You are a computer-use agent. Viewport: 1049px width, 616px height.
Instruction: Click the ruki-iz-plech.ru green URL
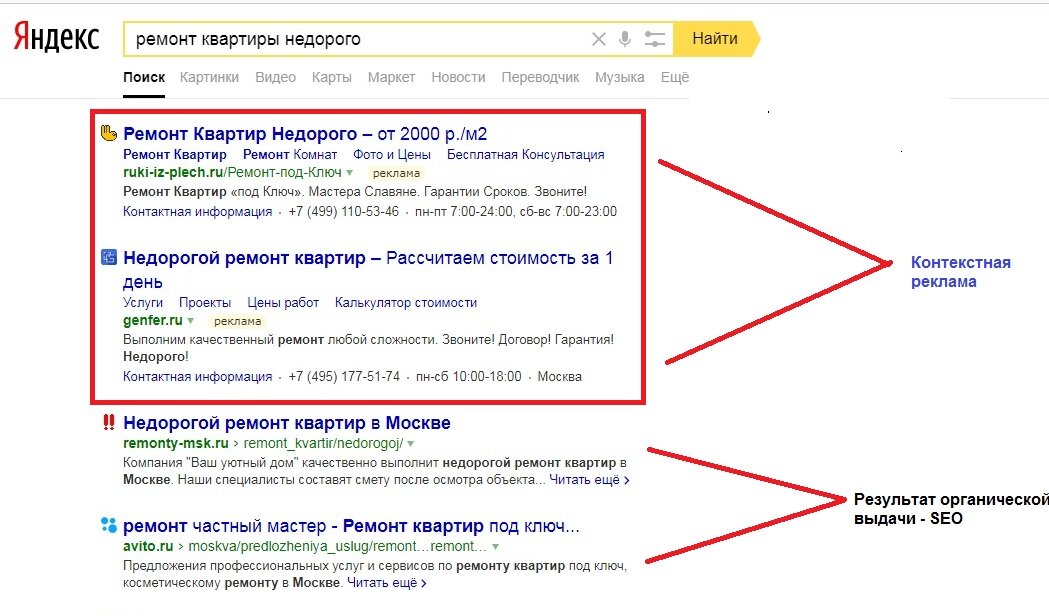coord(232,173)
